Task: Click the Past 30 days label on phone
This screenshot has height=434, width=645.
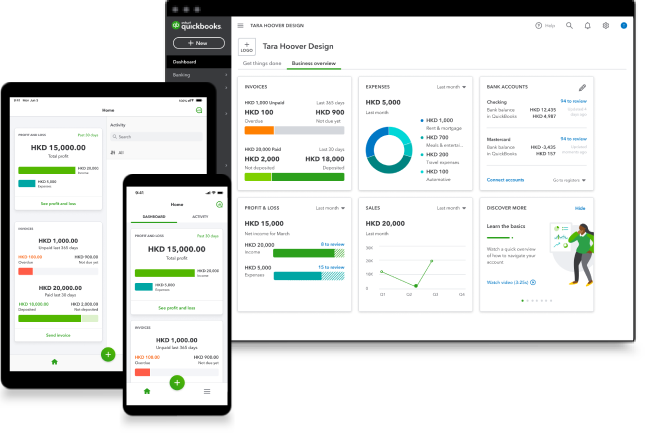Action: pyautogui.click(x=208, y=236)
